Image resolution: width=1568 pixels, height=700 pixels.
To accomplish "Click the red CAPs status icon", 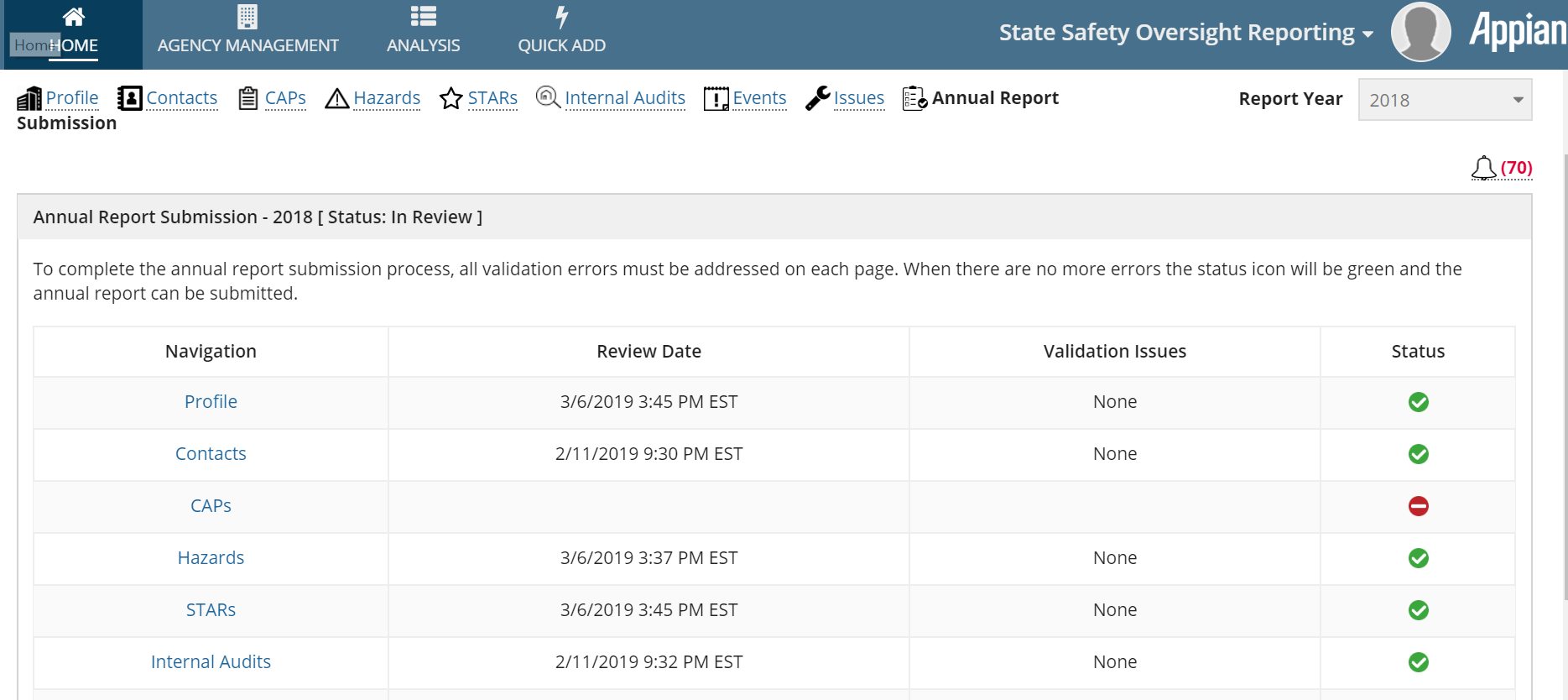I will coord(1418,506).
